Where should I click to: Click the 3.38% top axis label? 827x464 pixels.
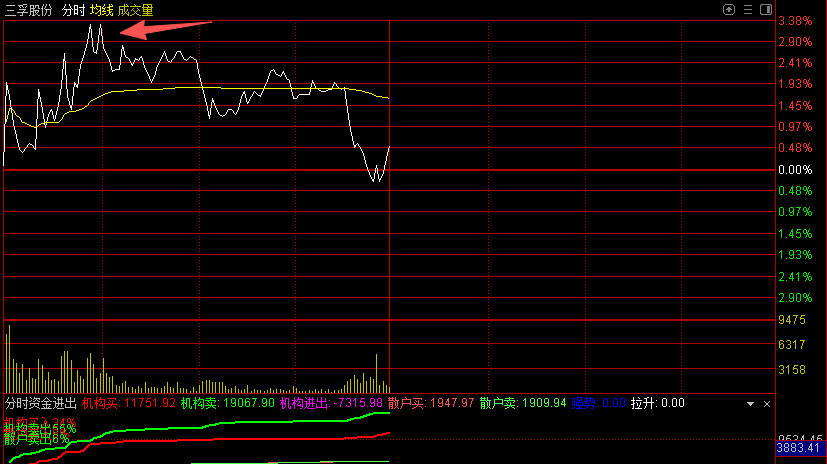795,21
